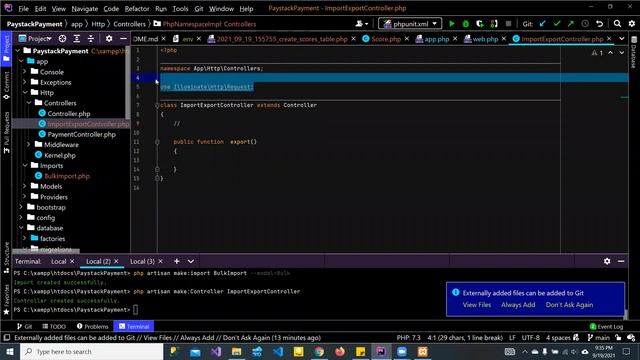Click the Git rollback undo icon
The image size is (640, 360).
(x=599, y=24)
